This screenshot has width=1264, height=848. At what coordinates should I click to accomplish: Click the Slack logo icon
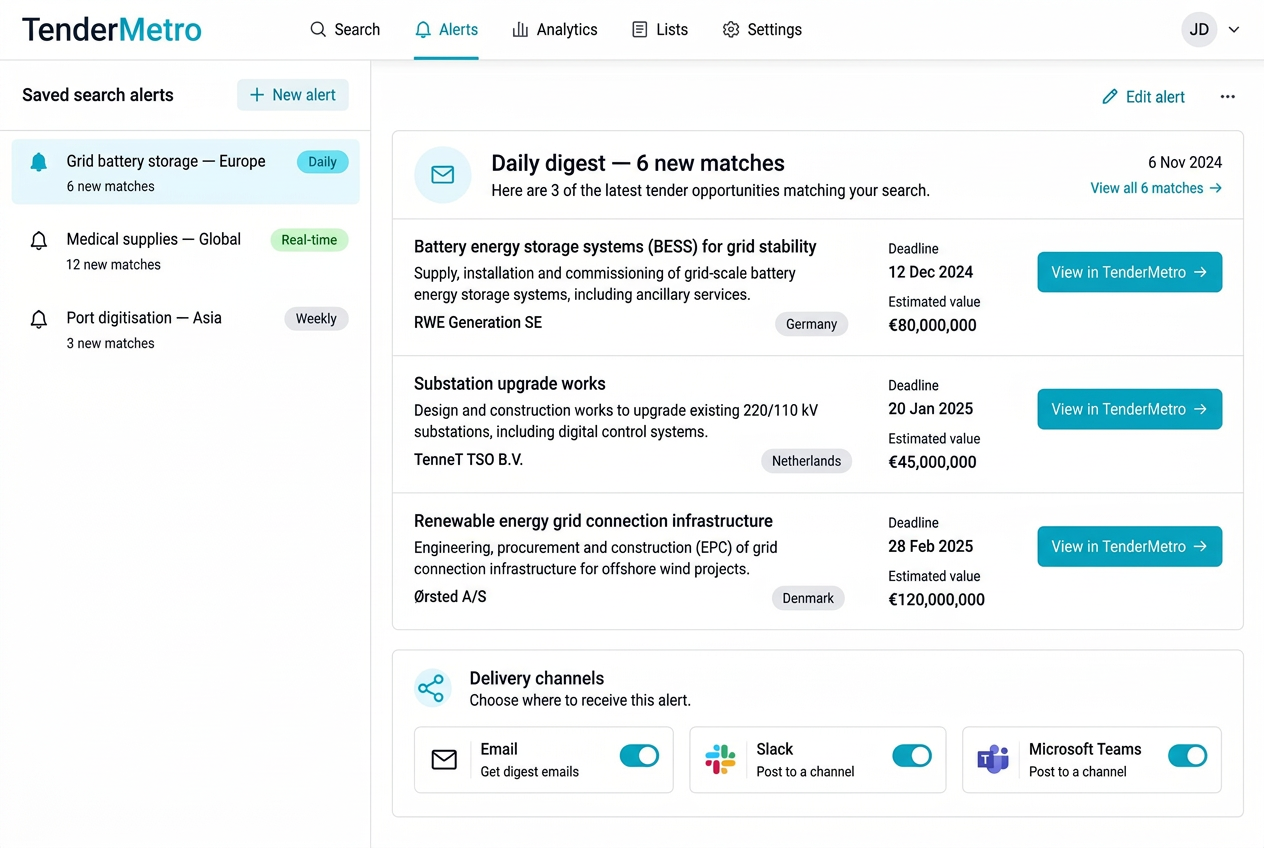[720, 760]
